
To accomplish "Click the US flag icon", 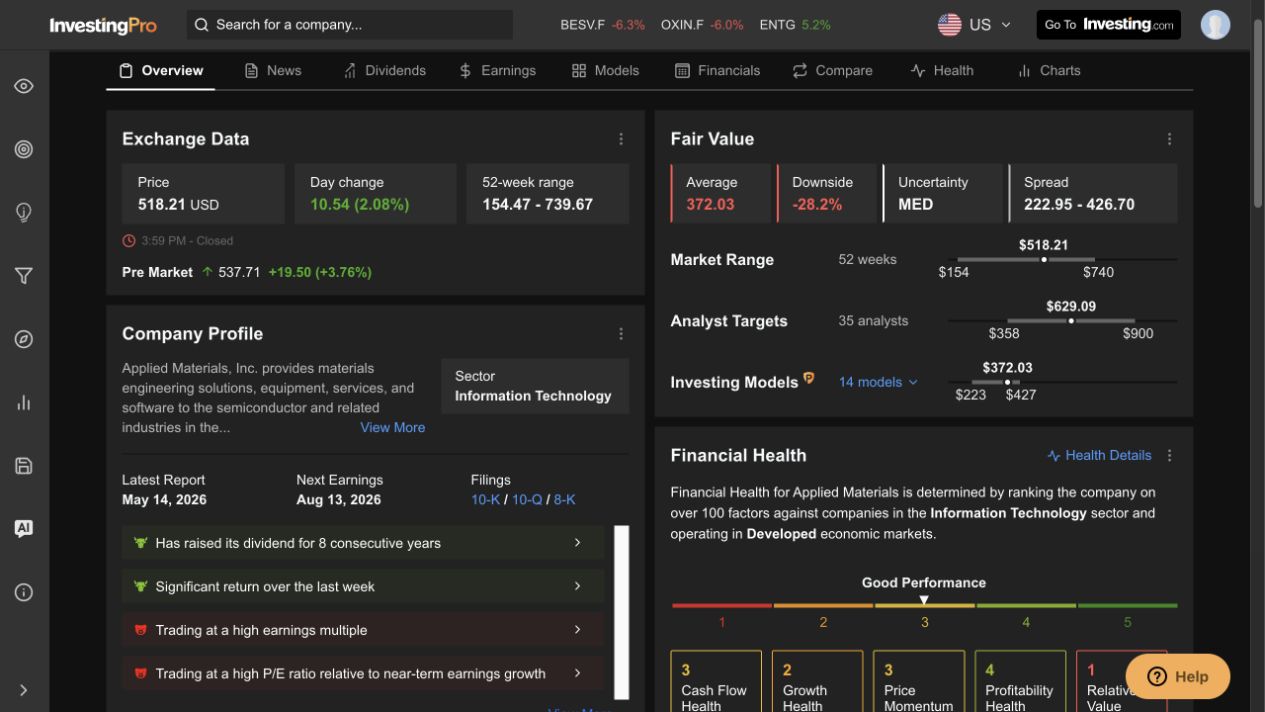I will (949, 25).
